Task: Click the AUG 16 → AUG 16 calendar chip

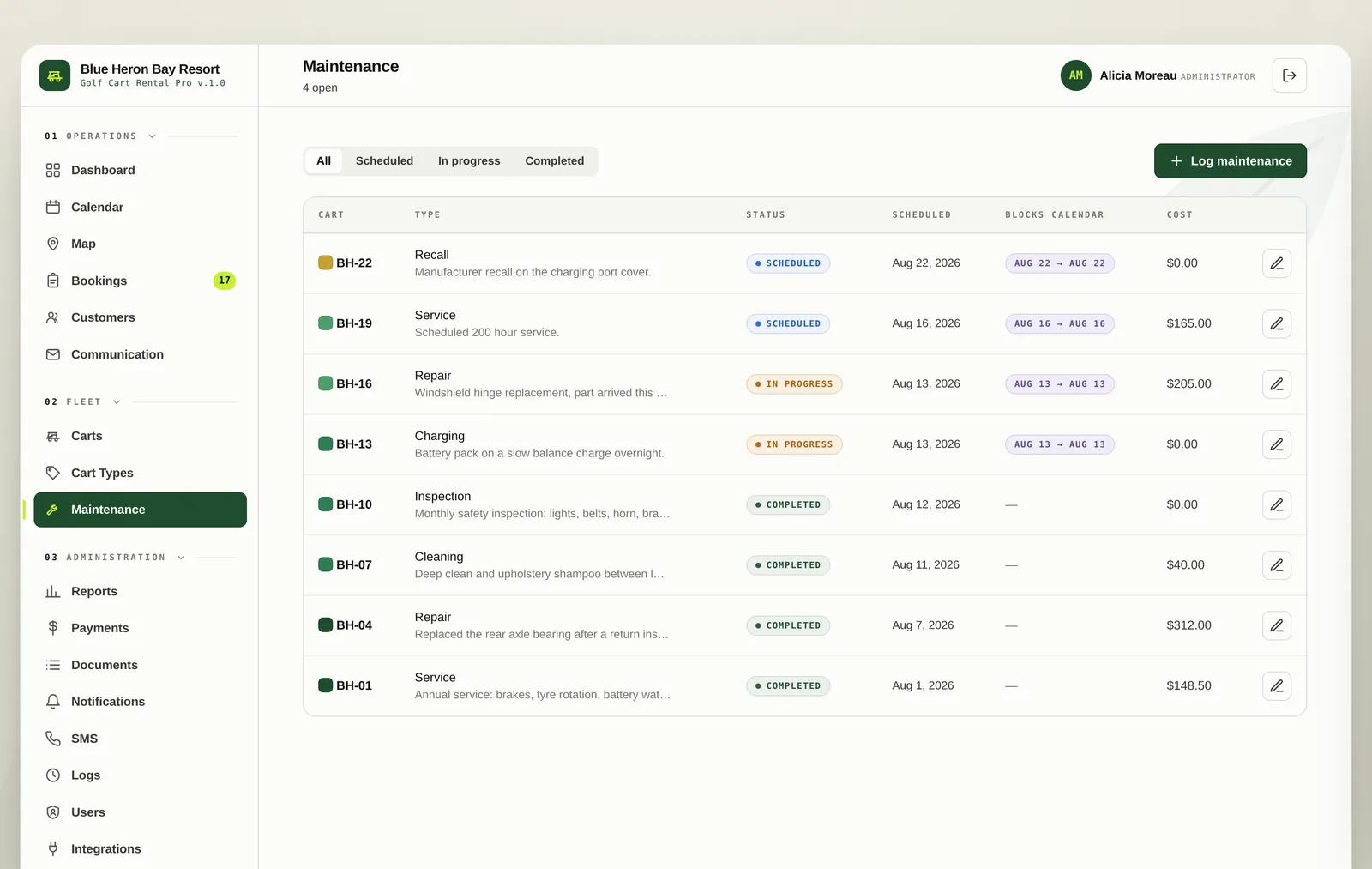Action: click(x=1060, y=324)
